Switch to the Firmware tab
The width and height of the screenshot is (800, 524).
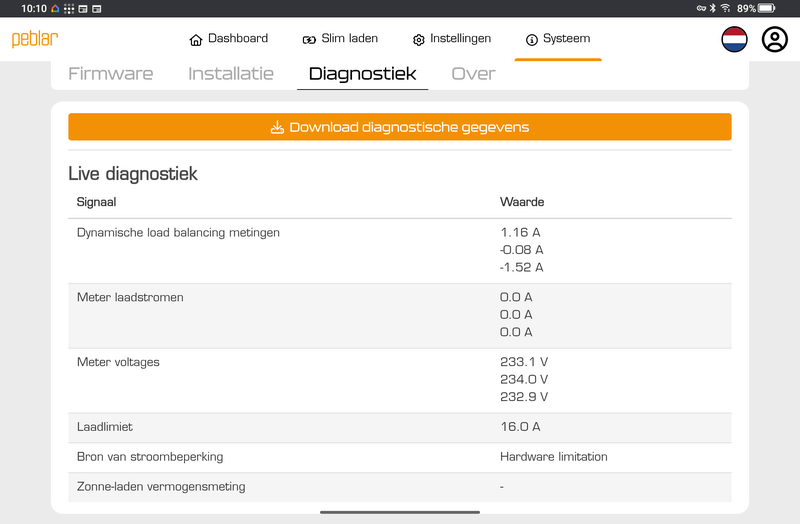click(x=111, y=73)
